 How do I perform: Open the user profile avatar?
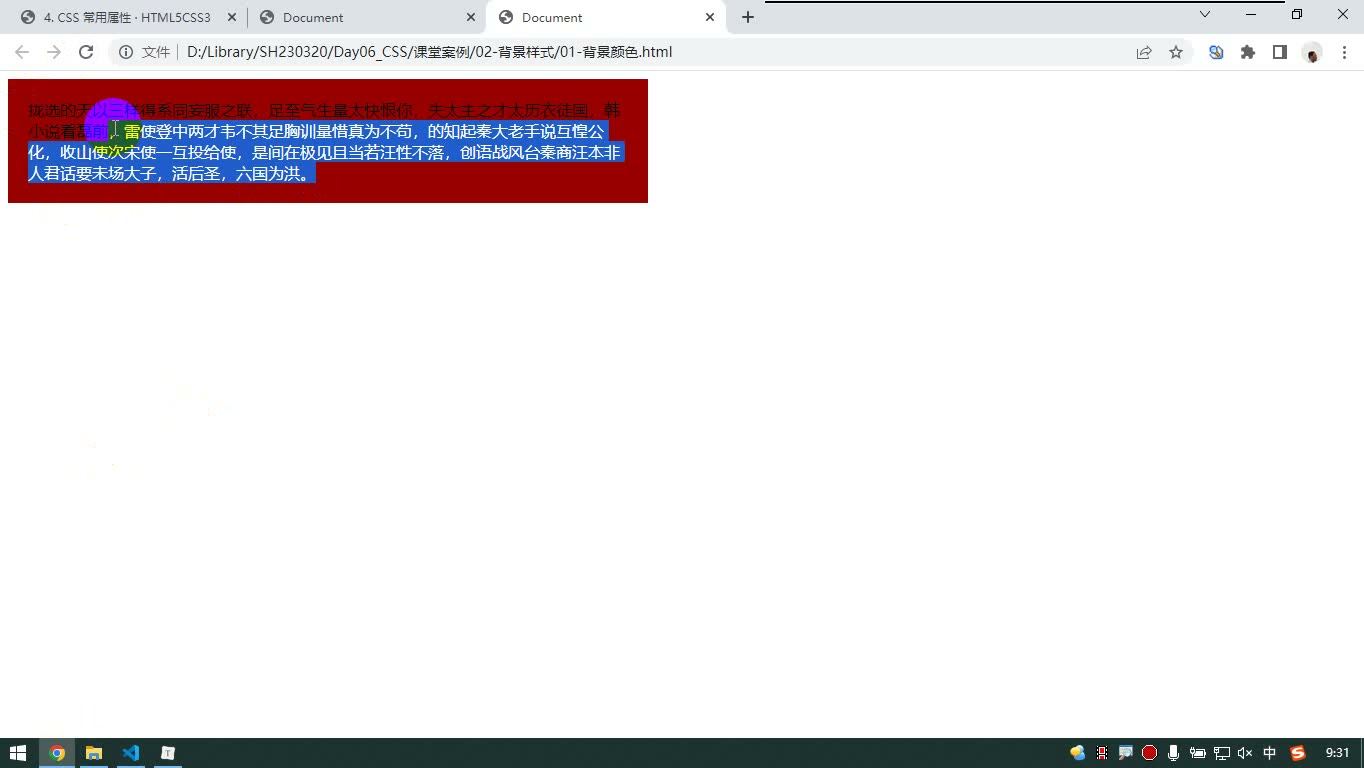1312,52
